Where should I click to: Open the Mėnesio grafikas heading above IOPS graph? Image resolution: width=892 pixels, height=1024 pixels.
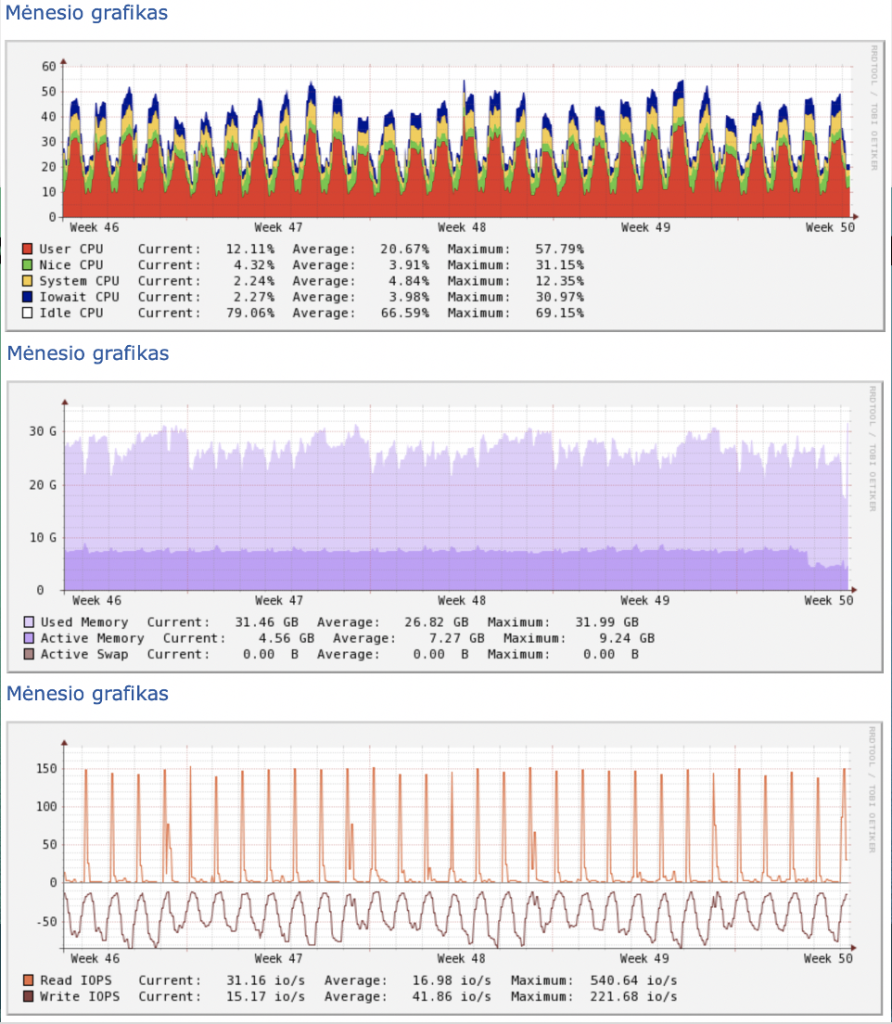point(87,693)
